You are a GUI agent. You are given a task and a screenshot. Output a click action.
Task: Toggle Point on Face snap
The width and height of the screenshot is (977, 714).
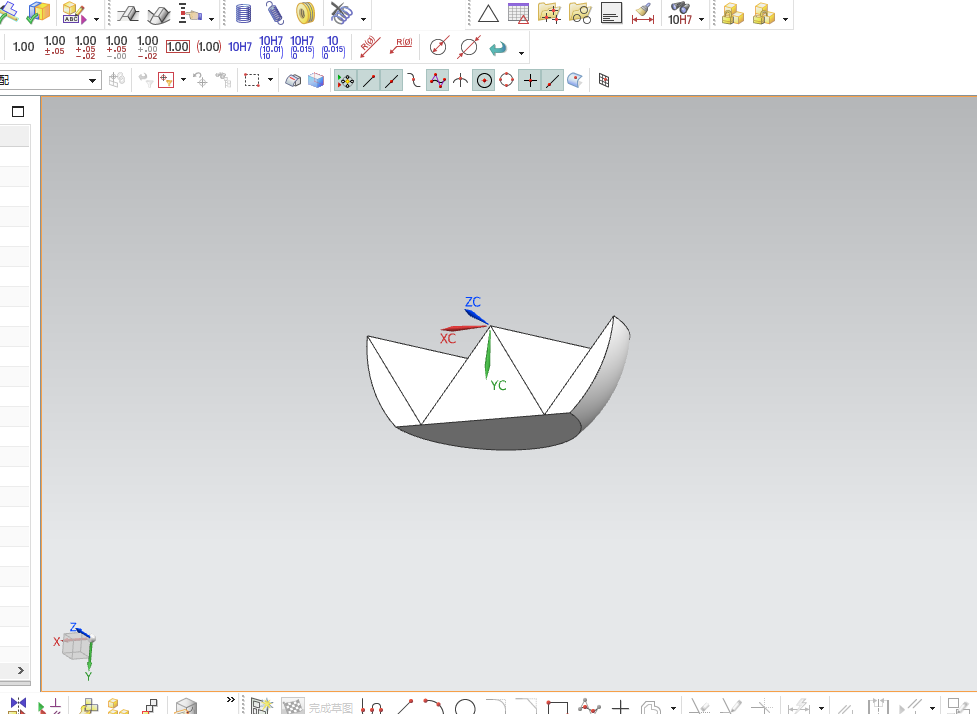pos(575,80)
